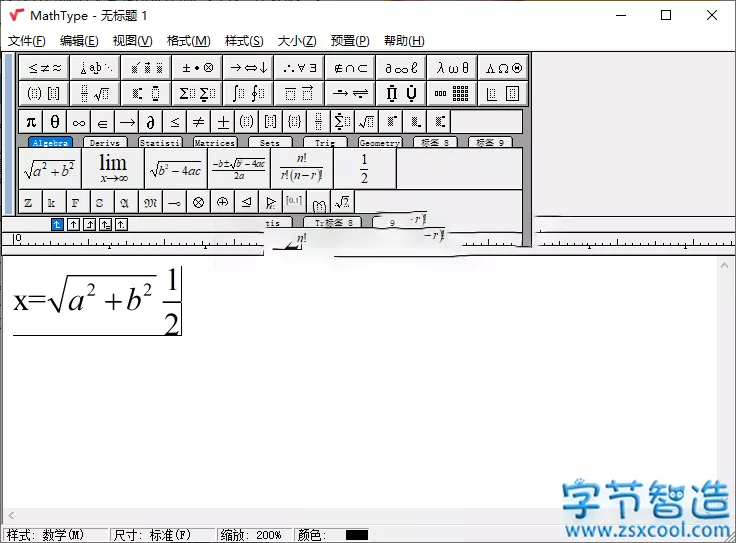
Task: Open the integral templates palette
Action: coord(249,93)
